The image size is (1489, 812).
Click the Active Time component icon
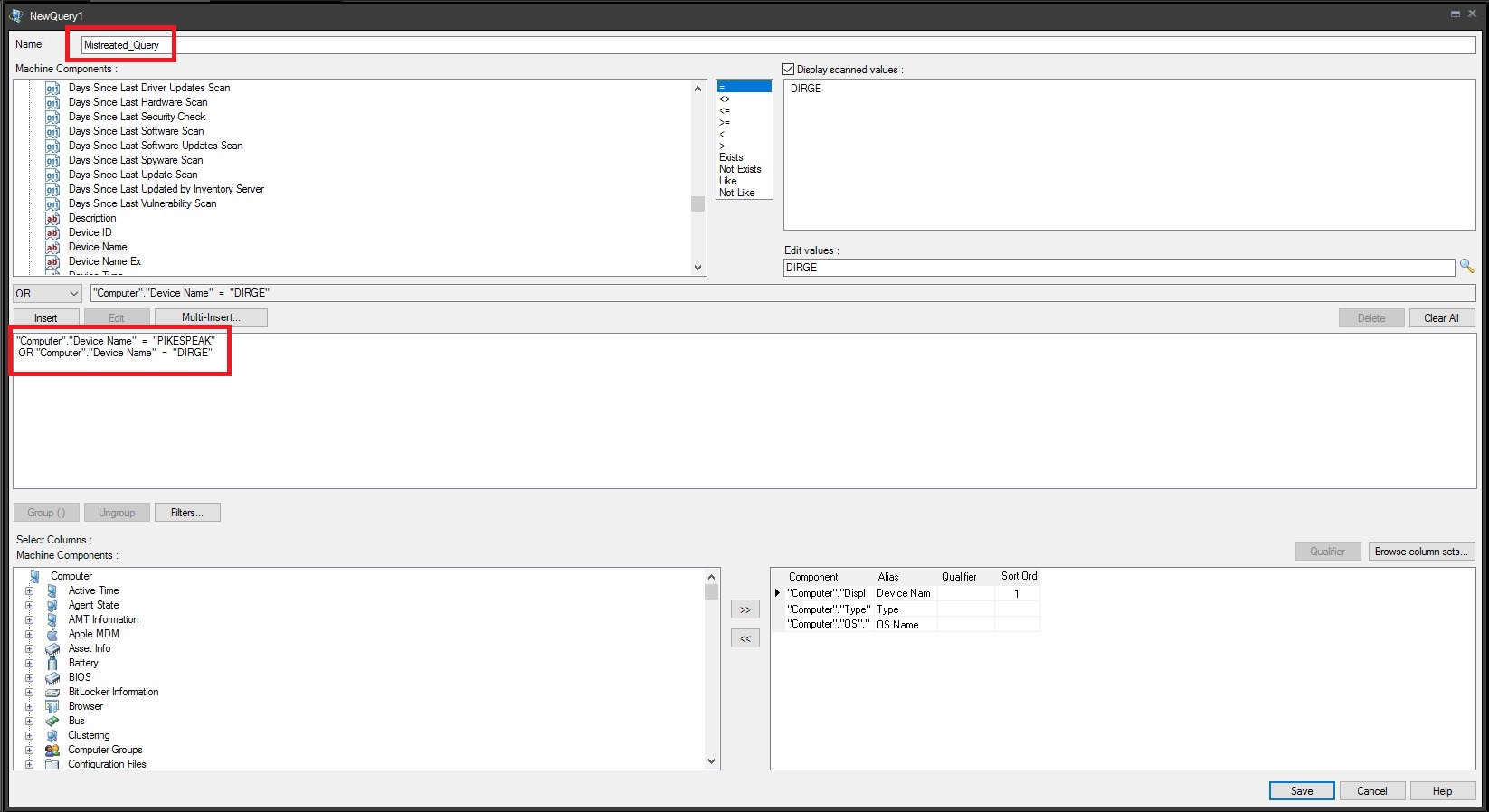coord(52,590)
